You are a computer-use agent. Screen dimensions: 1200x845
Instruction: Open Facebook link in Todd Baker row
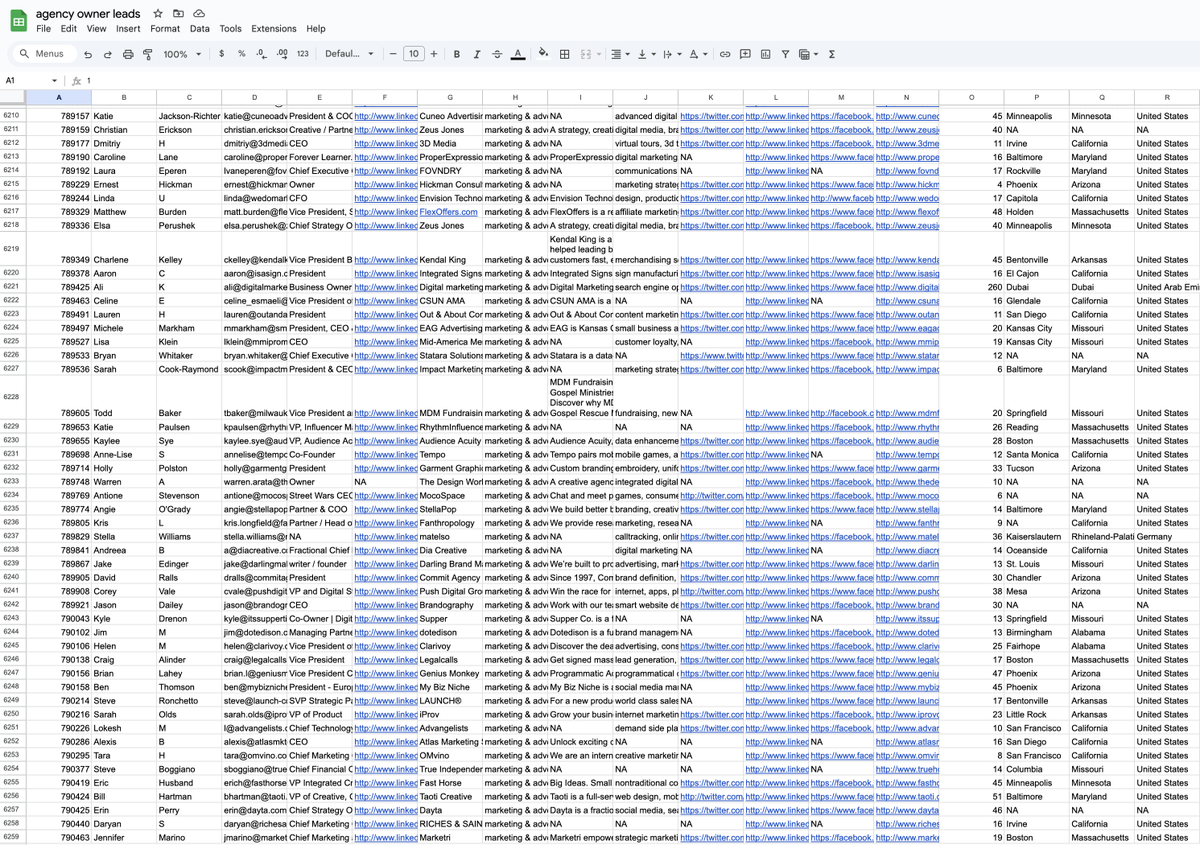(841, 413)
